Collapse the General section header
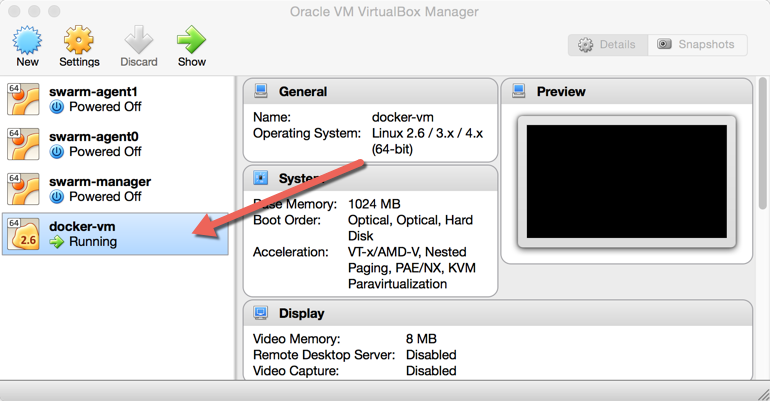The image size is (770, 401). click(x=303, y=92)
